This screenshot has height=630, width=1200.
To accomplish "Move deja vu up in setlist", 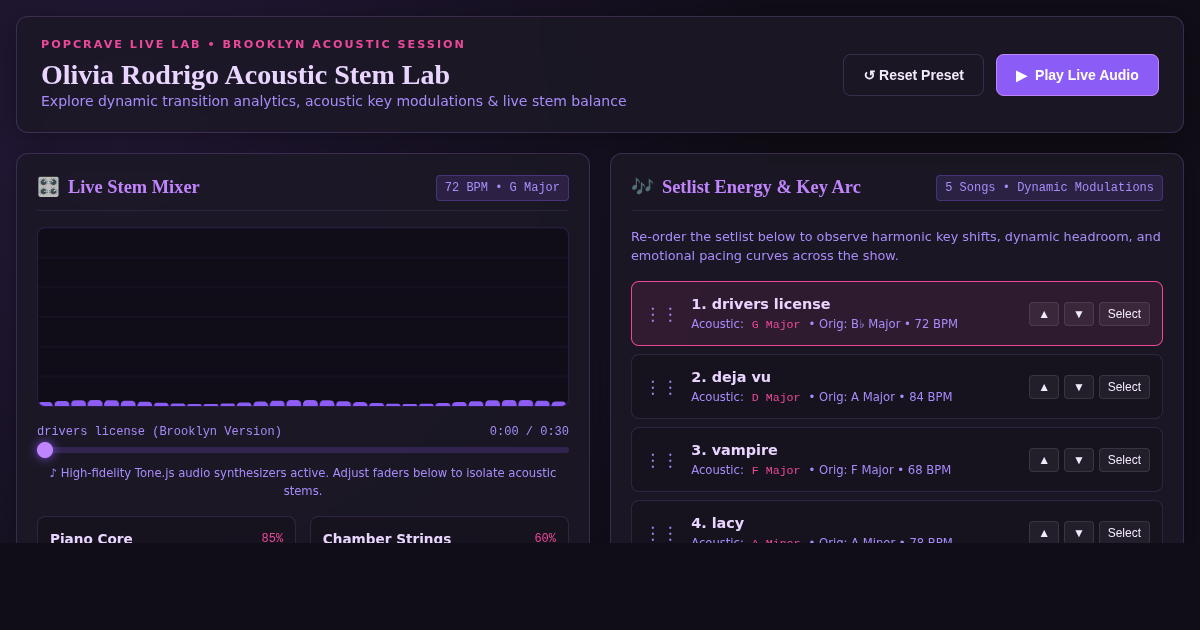I will (1044, 387).
